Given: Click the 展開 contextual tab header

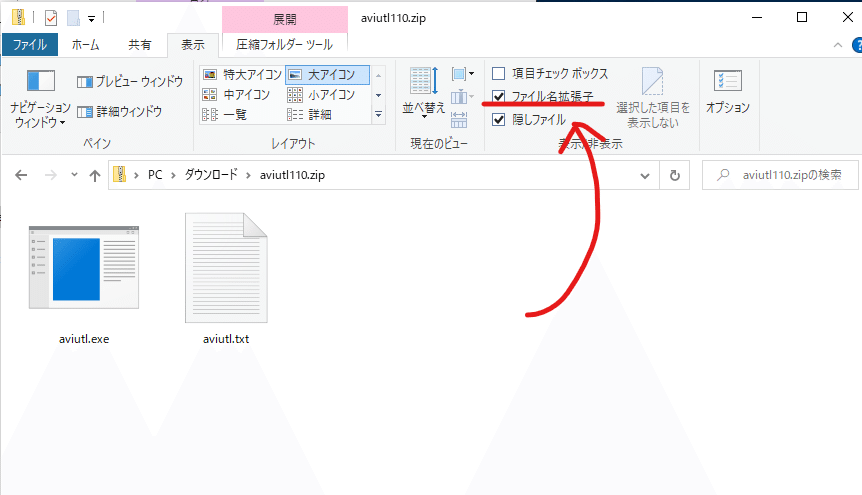Looking at the screenshot, I should pos(285,19).
